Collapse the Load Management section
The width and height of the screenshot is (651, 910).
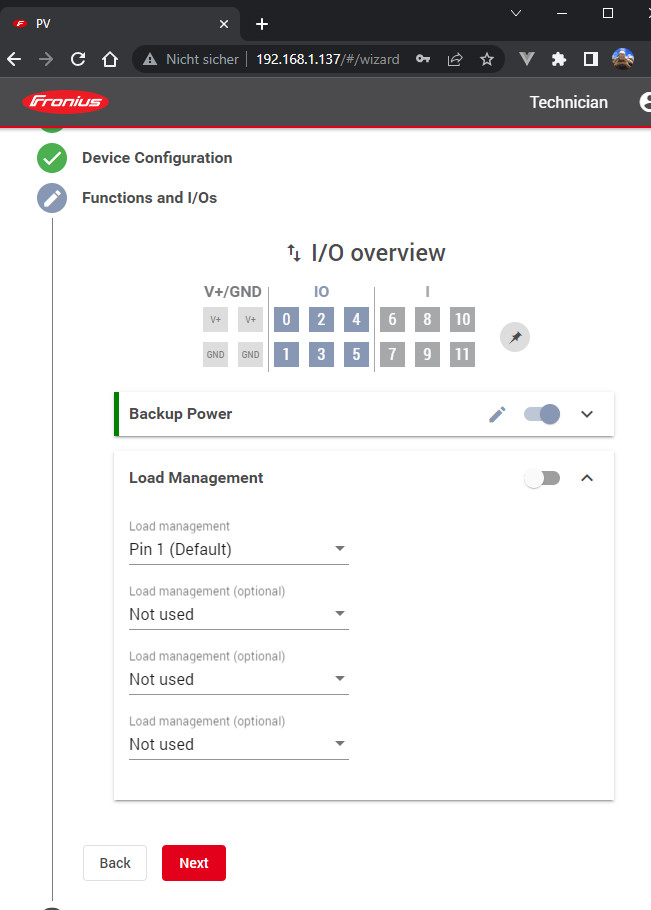point(587,478)
